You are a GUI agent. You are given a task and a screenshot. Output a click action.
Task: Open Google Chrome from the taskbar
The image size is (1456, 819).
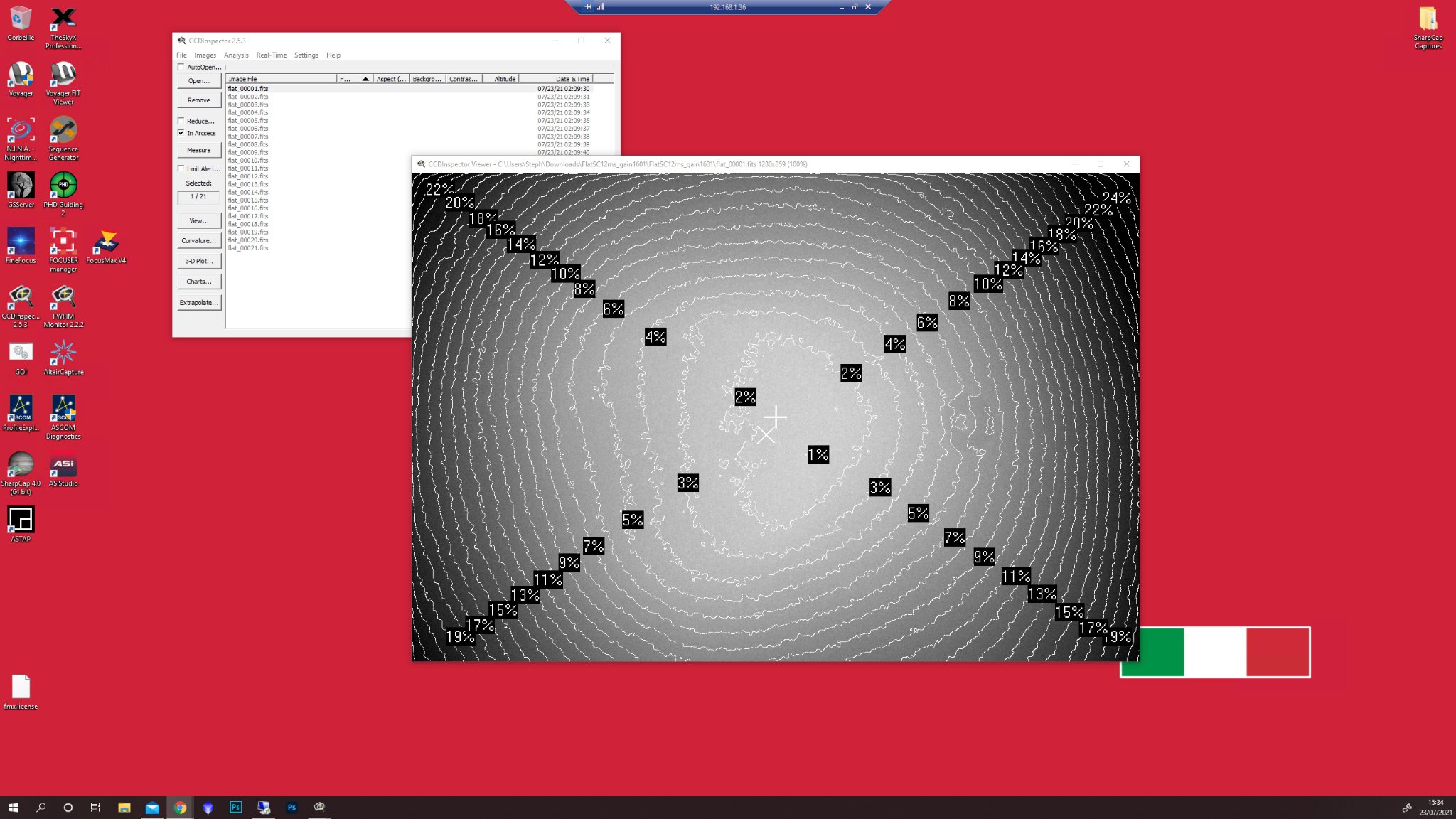pyautogui.click(x=180, y=808)
